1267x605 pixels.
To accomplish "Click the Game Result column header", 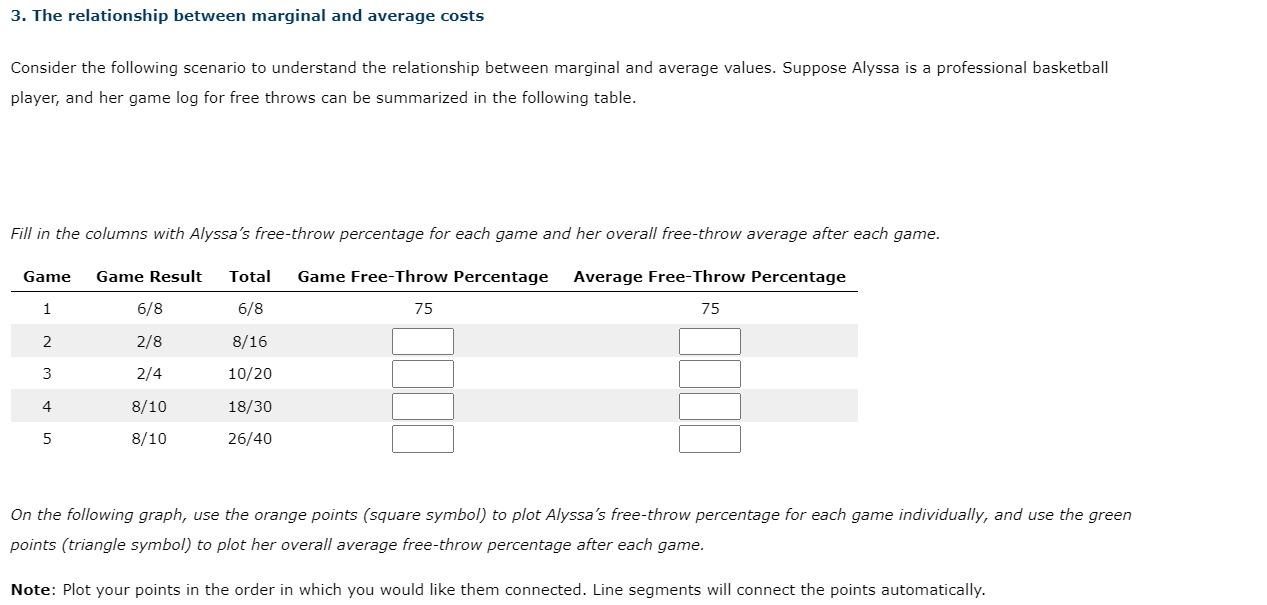I will pyautogui.click(x=148, y=276).
